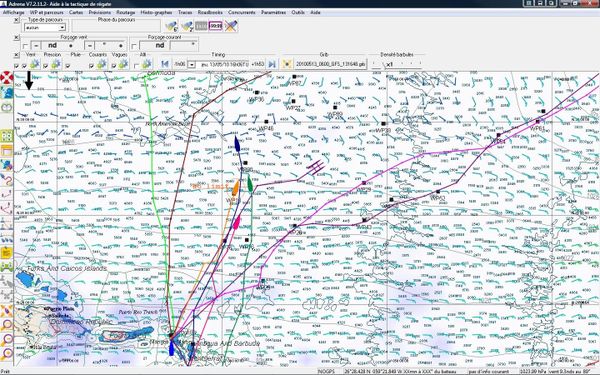Click the crossed tools icon in top toolbar

[231, 26]
